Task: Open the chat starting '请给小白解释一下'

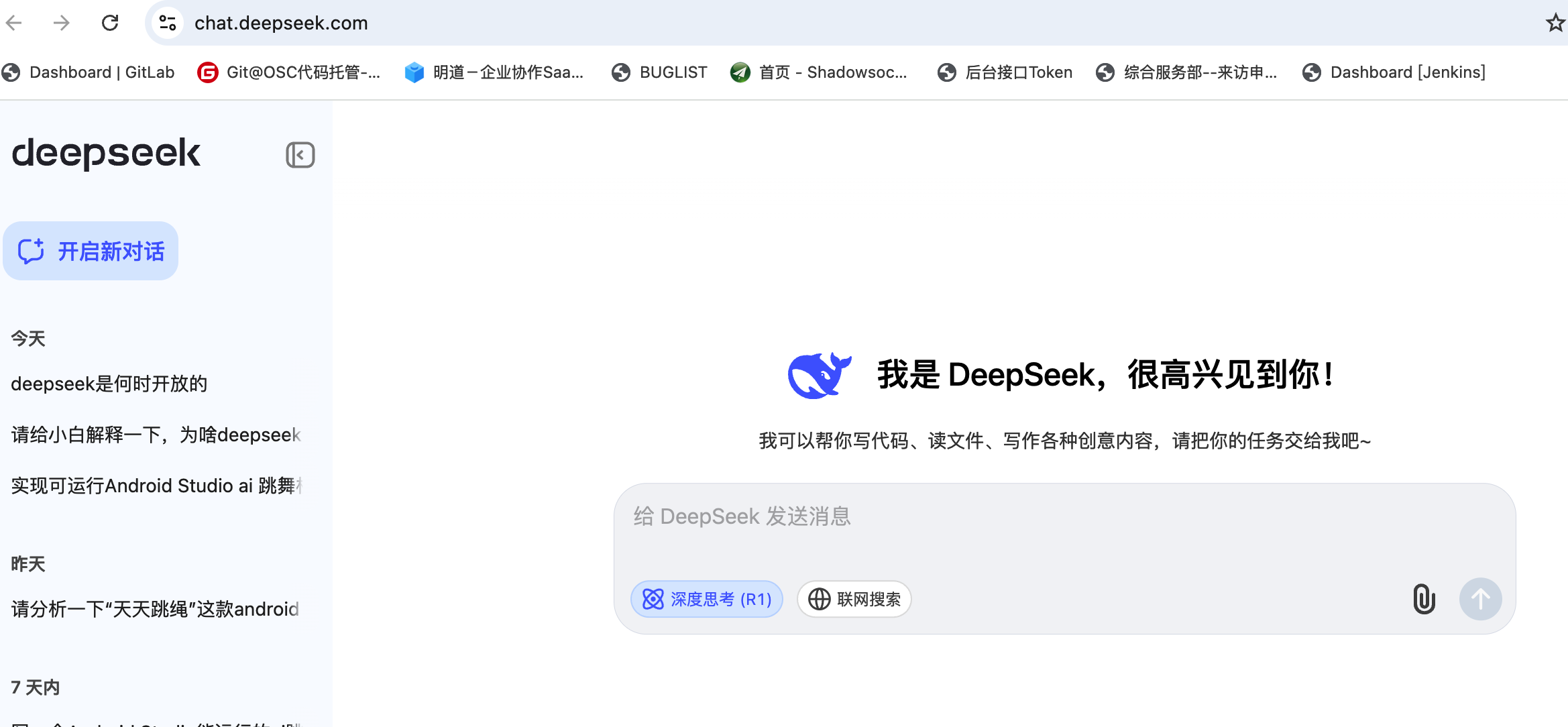Action: point(156,435)
